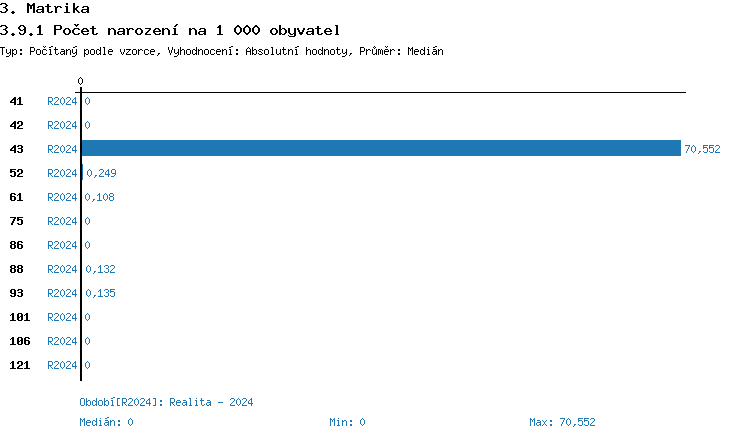The width and height of the screenshot is (750, 440).
Task: Click the 0,249 value in row 52
Action: (x=101, y=173)
